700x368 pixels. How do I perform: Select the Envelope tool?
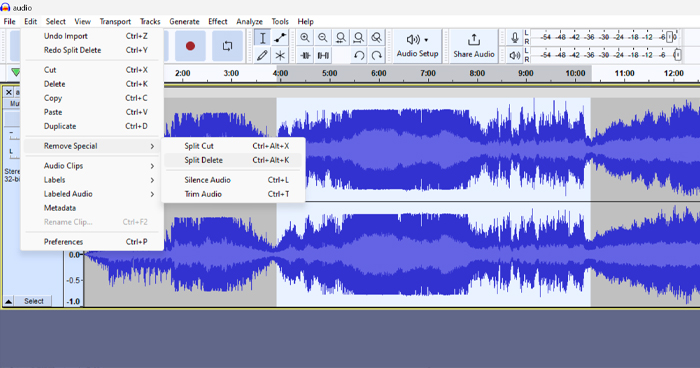(x=280, y=38)
